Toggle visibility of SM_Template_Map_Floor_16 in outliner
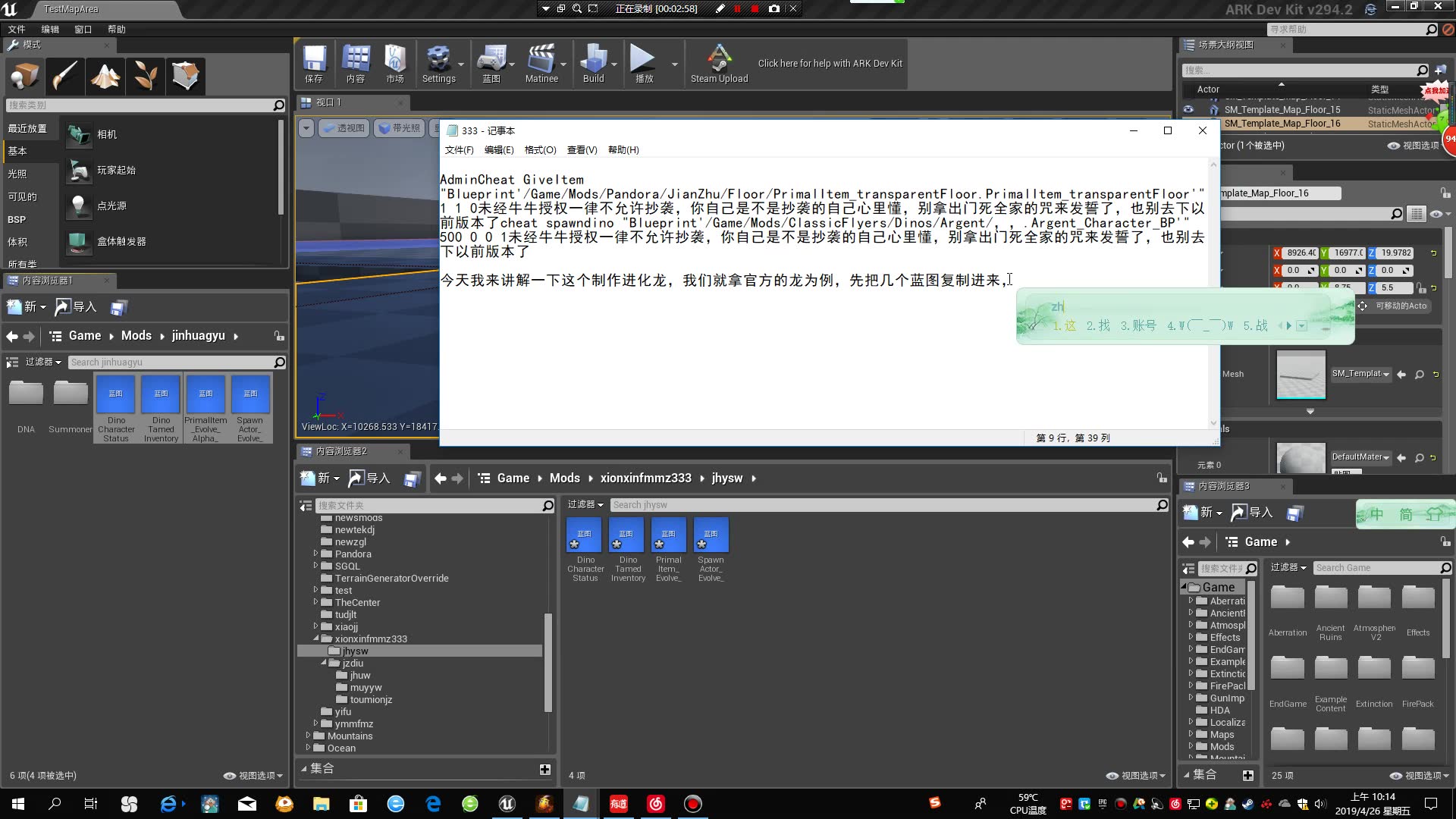 point(1188,123)
